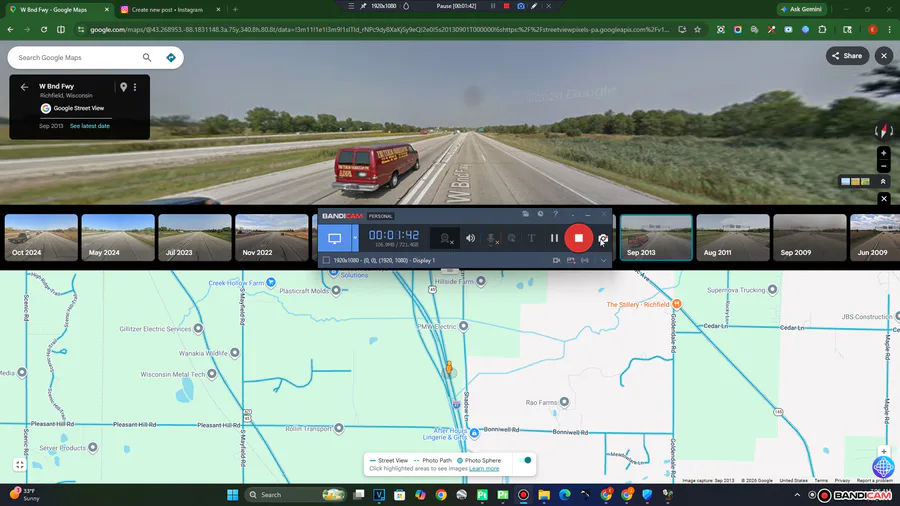
Task: Click Creek Hollow Farm map marker
Action: (x=271, y=282)
